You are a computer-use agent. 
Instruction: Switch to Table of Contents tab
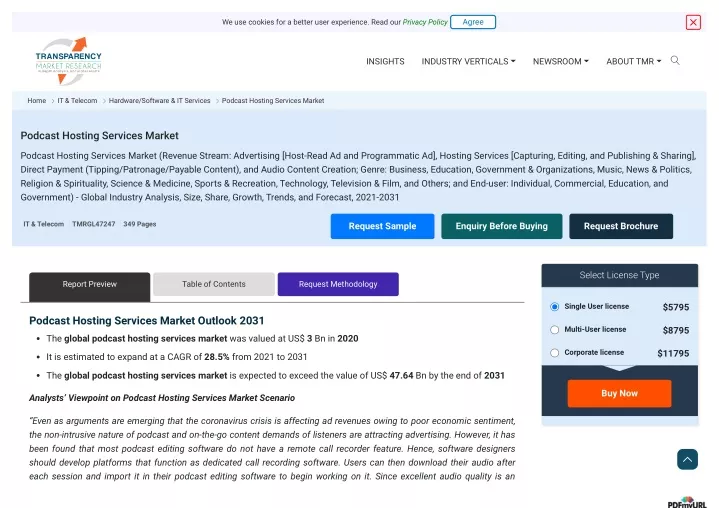pyautogui.click(x=214, y=284)
